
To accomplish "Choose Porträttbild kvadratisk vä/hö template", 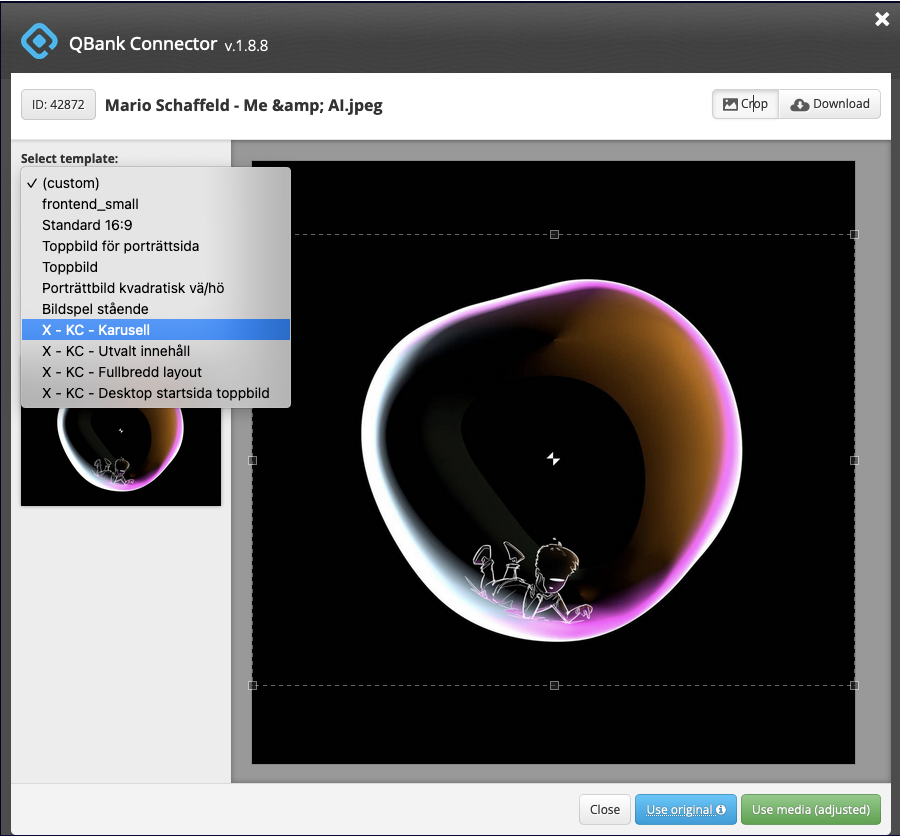I will pos(156,288).
